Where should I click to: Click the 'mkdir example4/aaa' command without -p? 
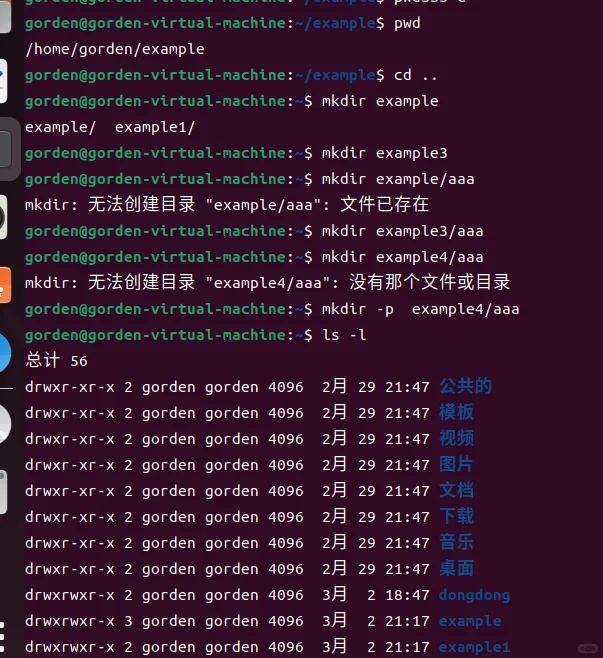click(402, 257)
